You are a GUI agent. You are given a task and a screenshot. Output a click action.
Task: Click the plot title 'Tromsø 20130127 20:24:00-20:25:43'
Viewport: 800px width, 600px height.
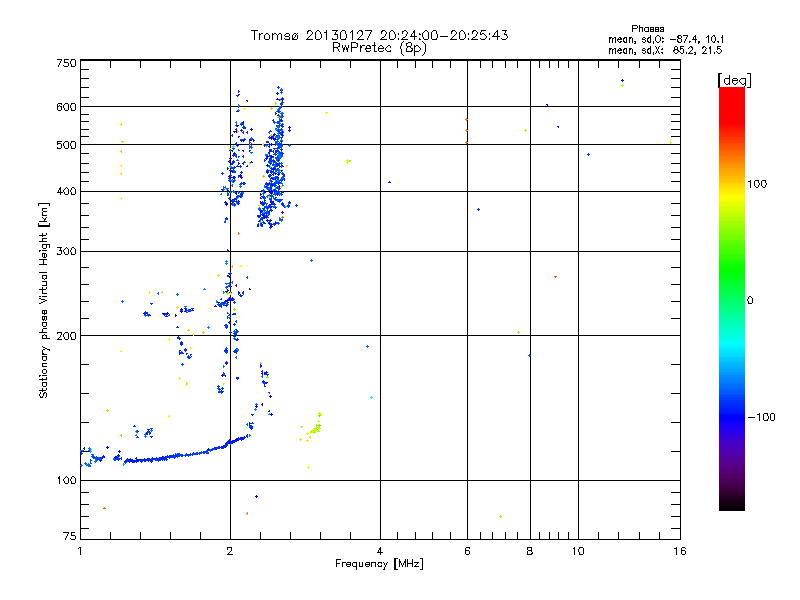379,35
